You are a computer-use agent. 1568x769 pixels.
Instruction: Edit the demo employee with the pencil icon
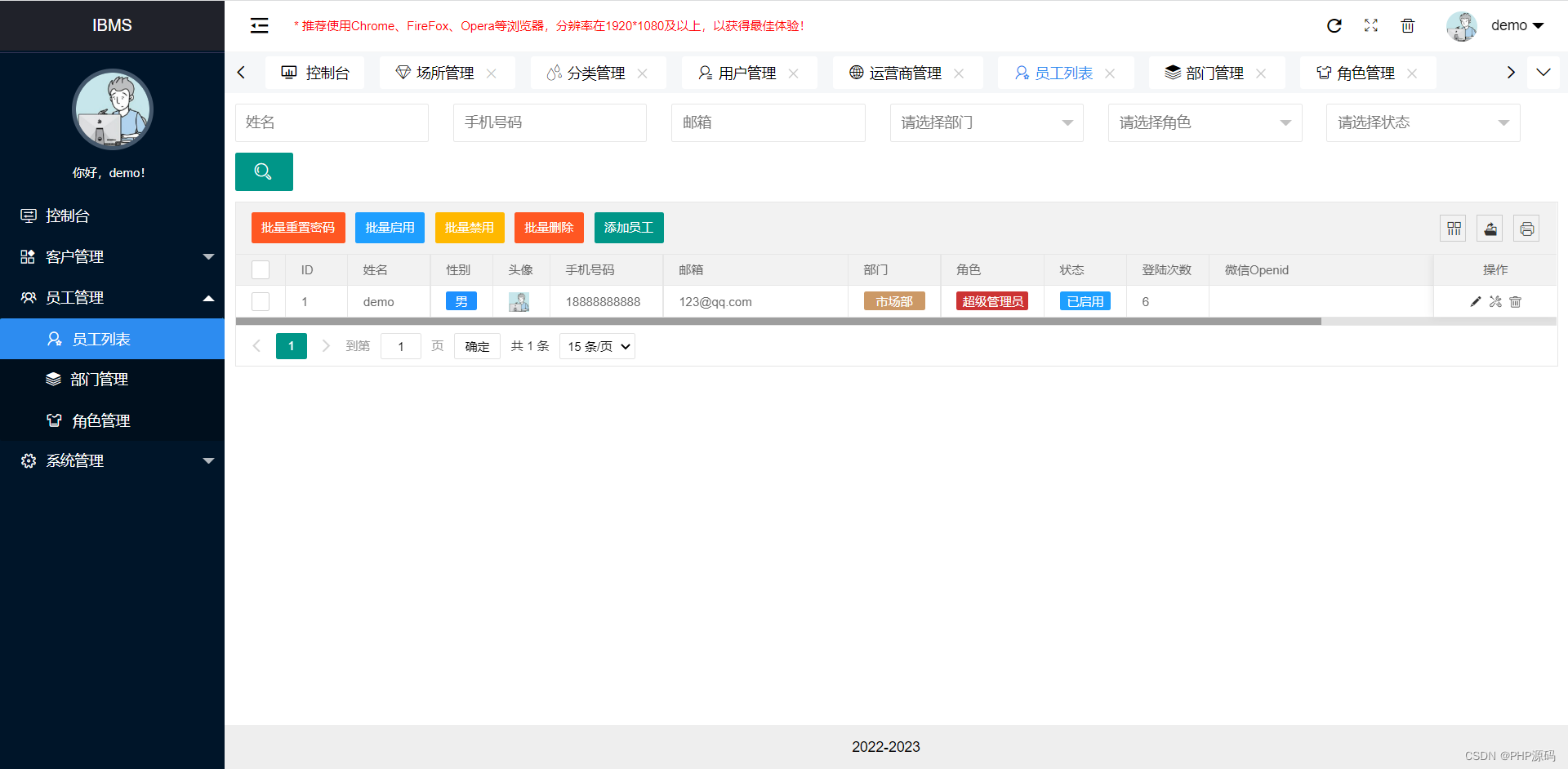(1476, 302)
